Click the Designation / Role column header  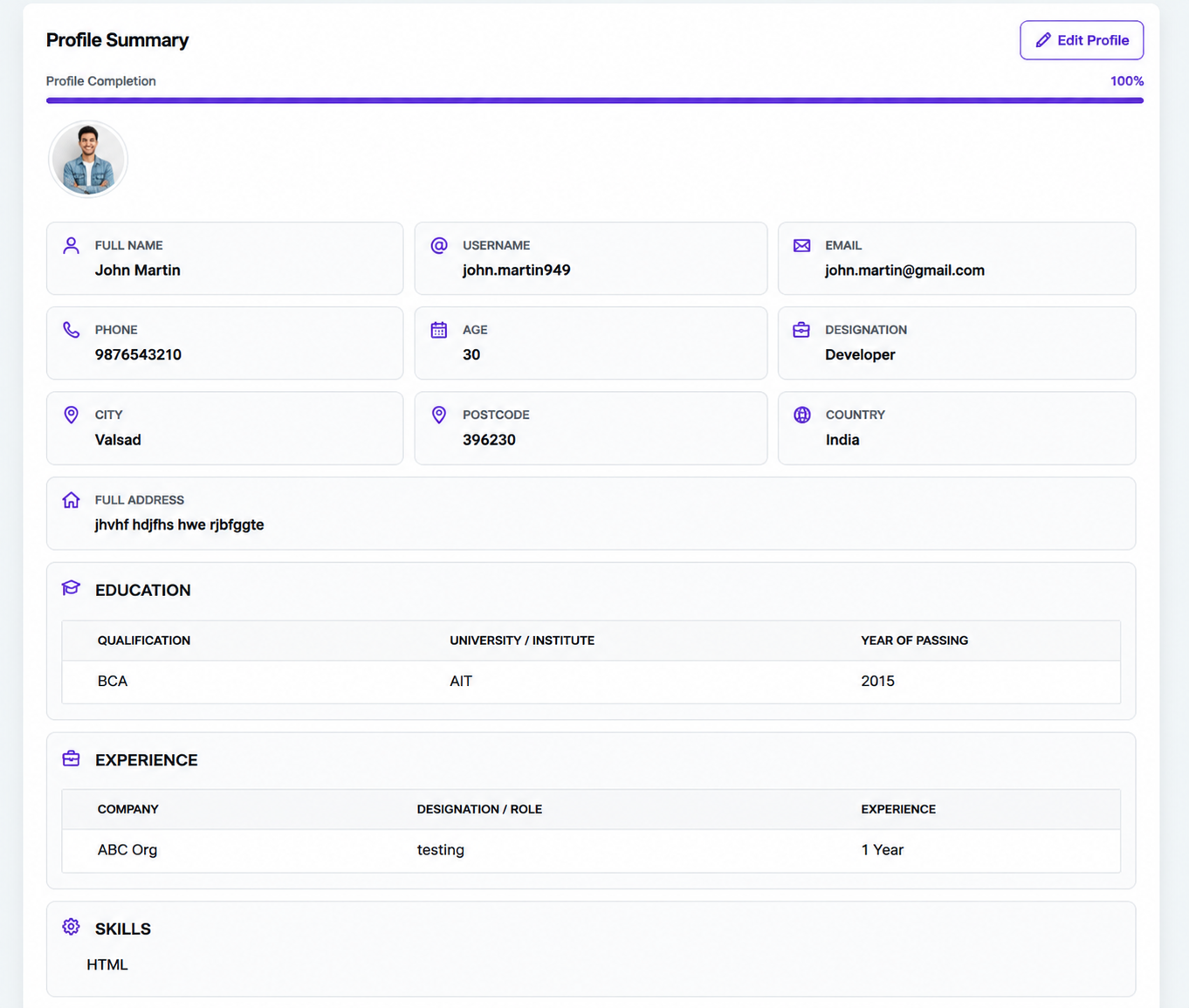point(479,810)
